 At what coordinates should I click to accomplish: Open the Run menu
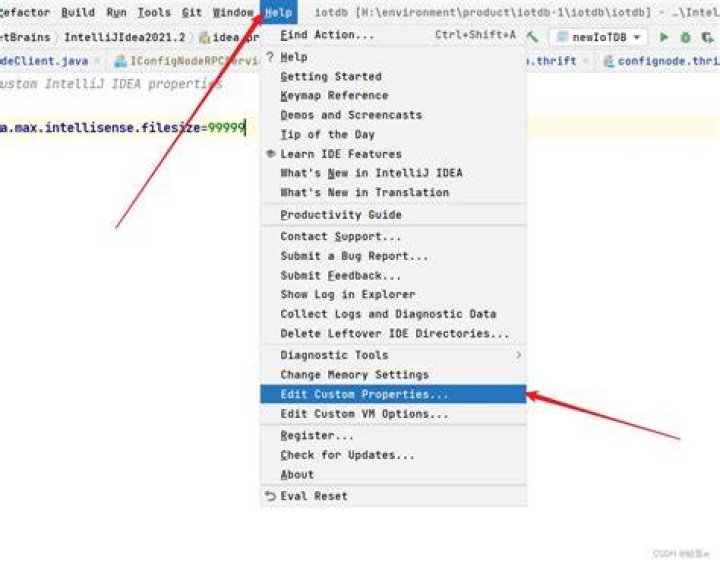click(x=116, y=12)
